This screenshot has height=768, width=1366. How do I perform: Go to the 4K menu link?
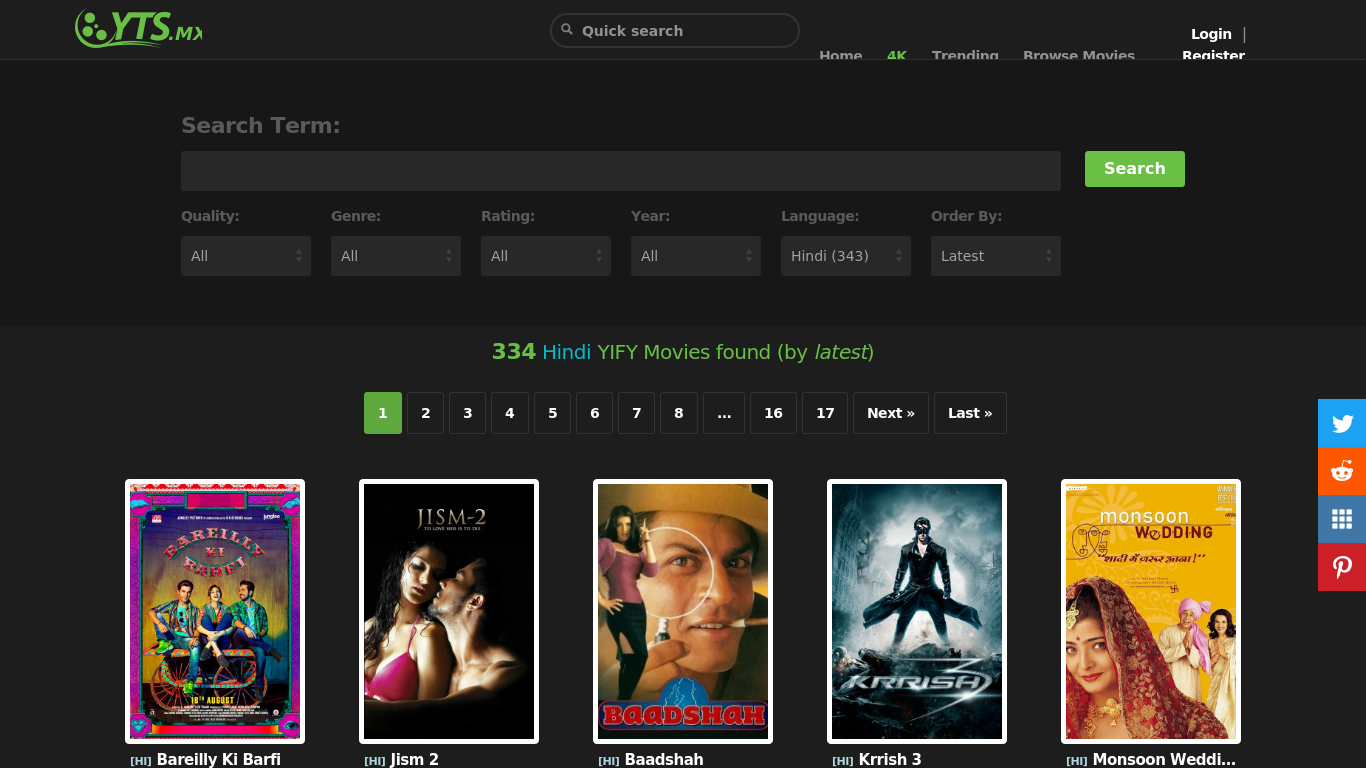(896, 55)
